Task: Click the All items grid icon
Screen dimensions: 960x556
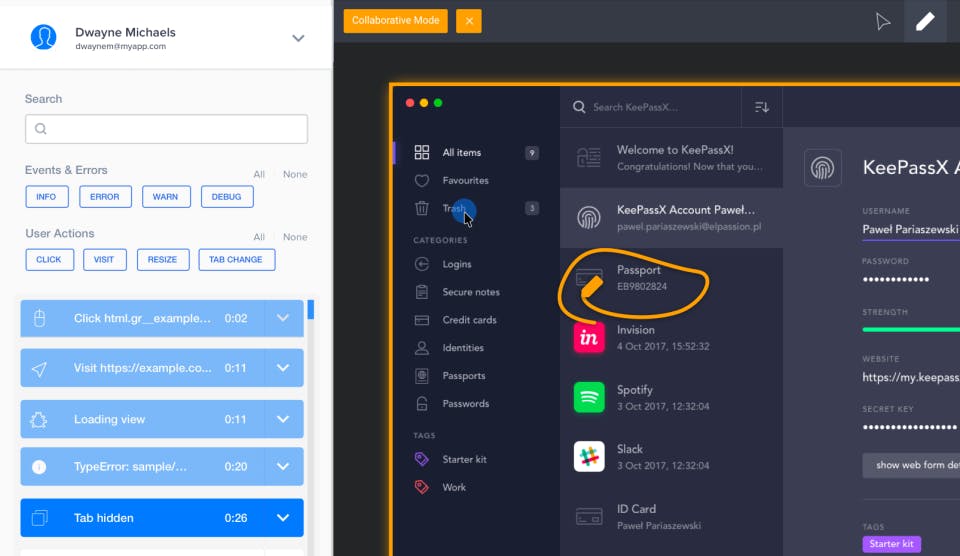Action: click(422, 152)
